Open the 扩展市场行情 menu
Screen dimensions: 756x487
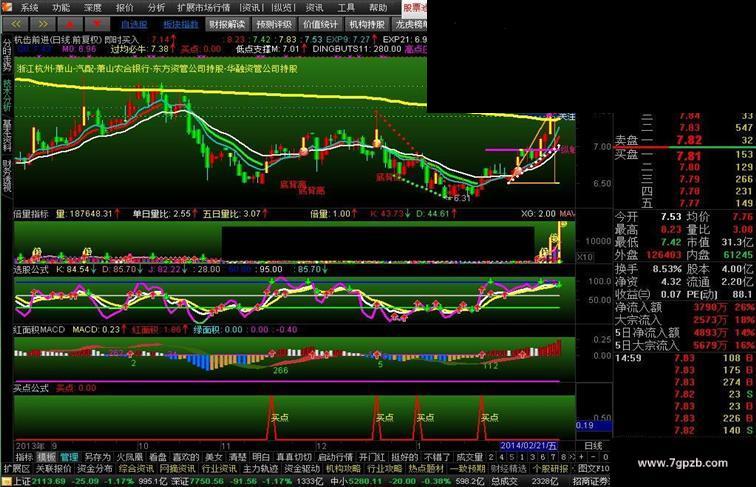(203, 8)
